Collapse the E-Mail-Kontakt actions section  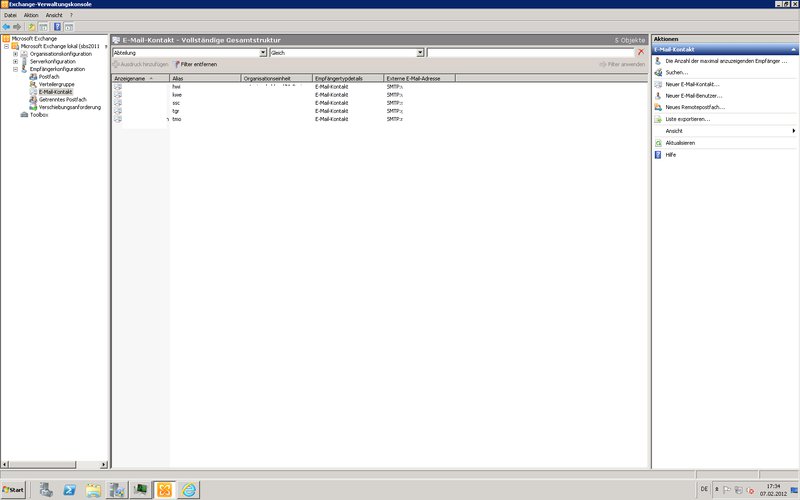point(793,49)
